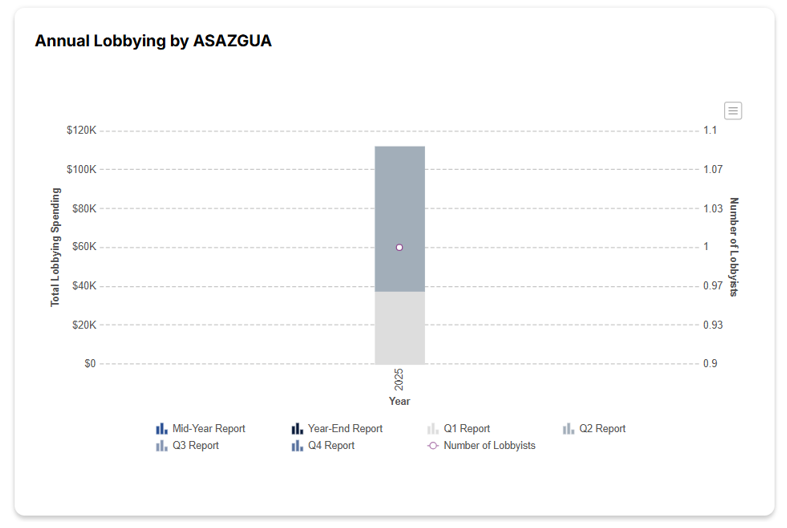This screenshot has height=528, width=787.
Task: Disable the Year-End Report legend label
Action: pyautogui.click(x=345, y=429)
